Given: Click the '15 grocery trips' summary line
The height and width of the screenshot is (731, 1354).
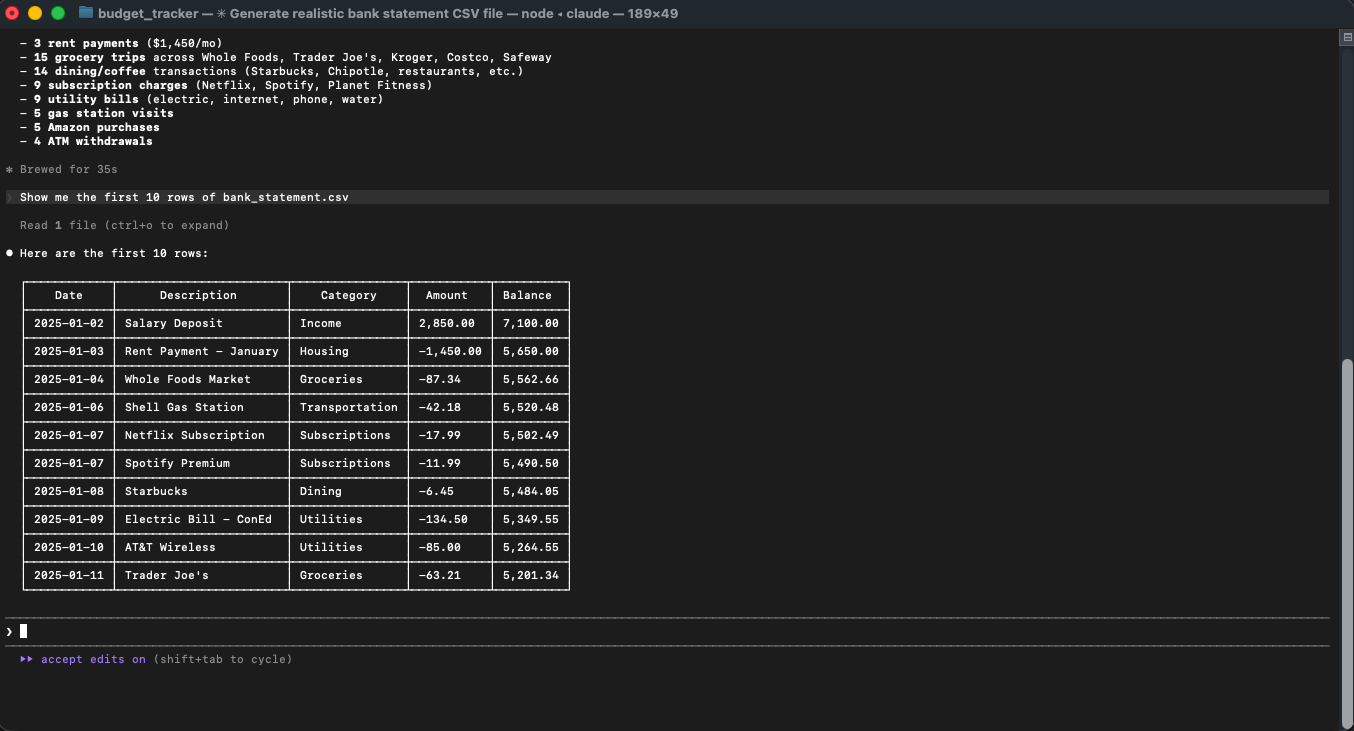Looking at the screenshot, I should click(x=286, y=57).
